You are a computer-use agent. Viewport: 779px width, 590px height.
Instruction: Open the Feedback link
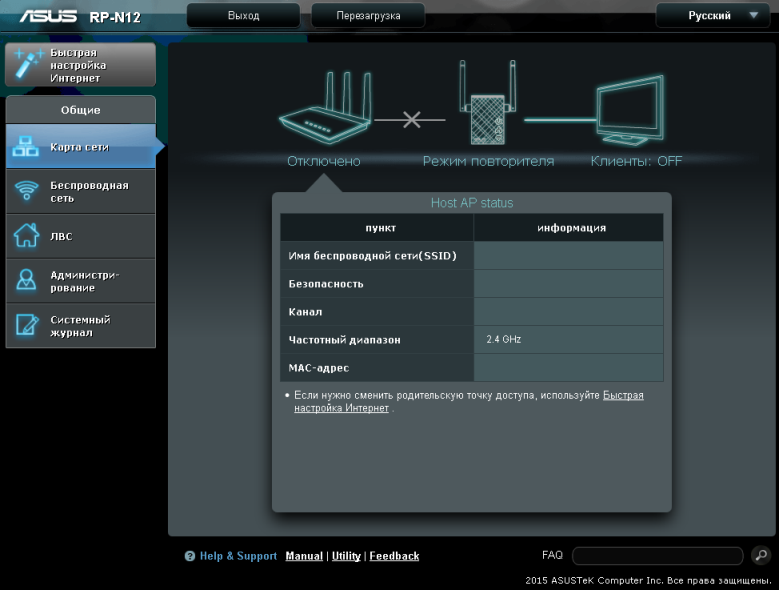394,556
